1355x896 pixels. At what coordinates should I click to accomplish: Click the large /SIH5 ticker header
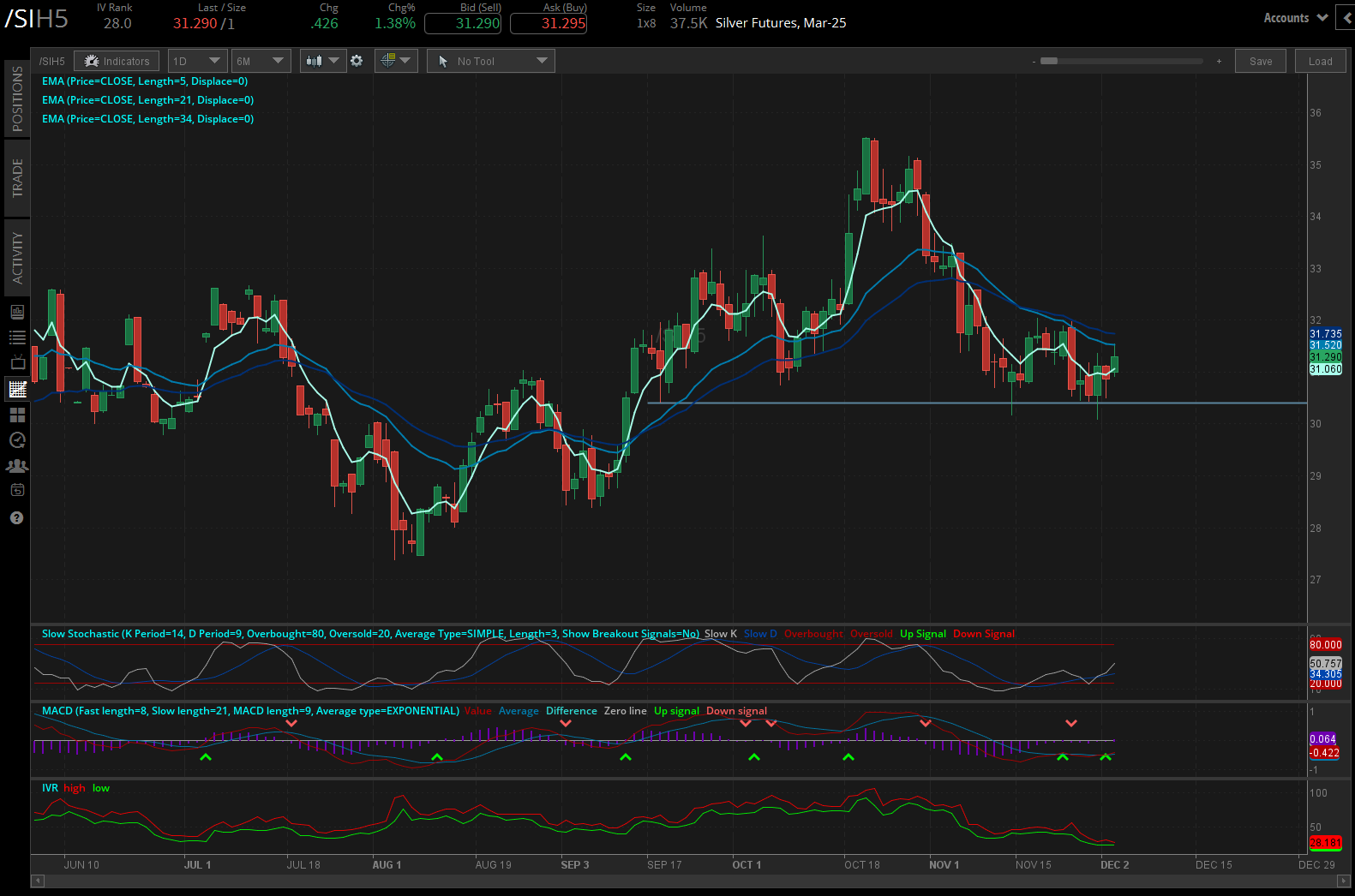[37, 19]
